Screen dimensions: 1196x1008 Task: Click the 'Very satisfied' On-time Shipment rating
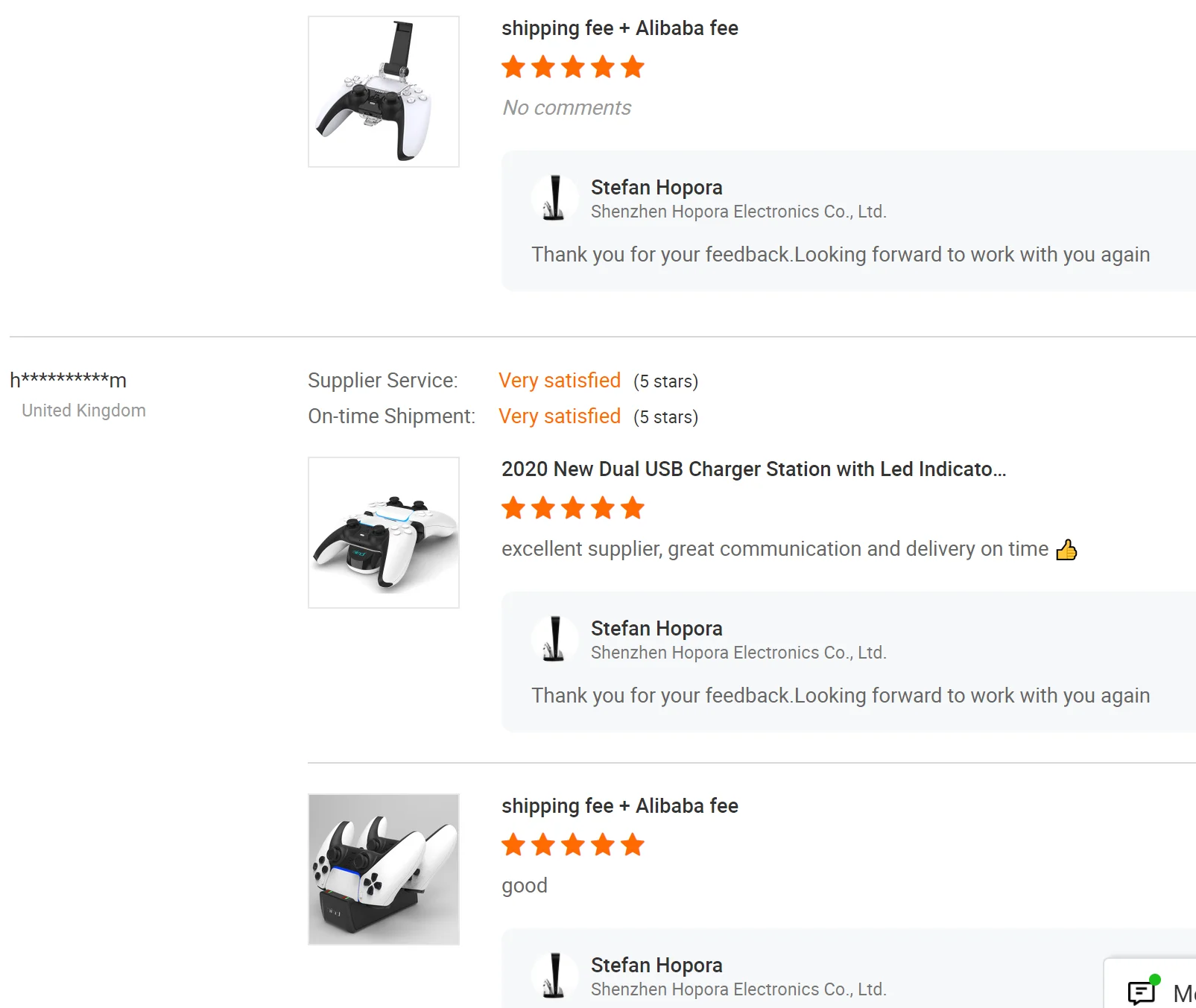coord(559,416)
